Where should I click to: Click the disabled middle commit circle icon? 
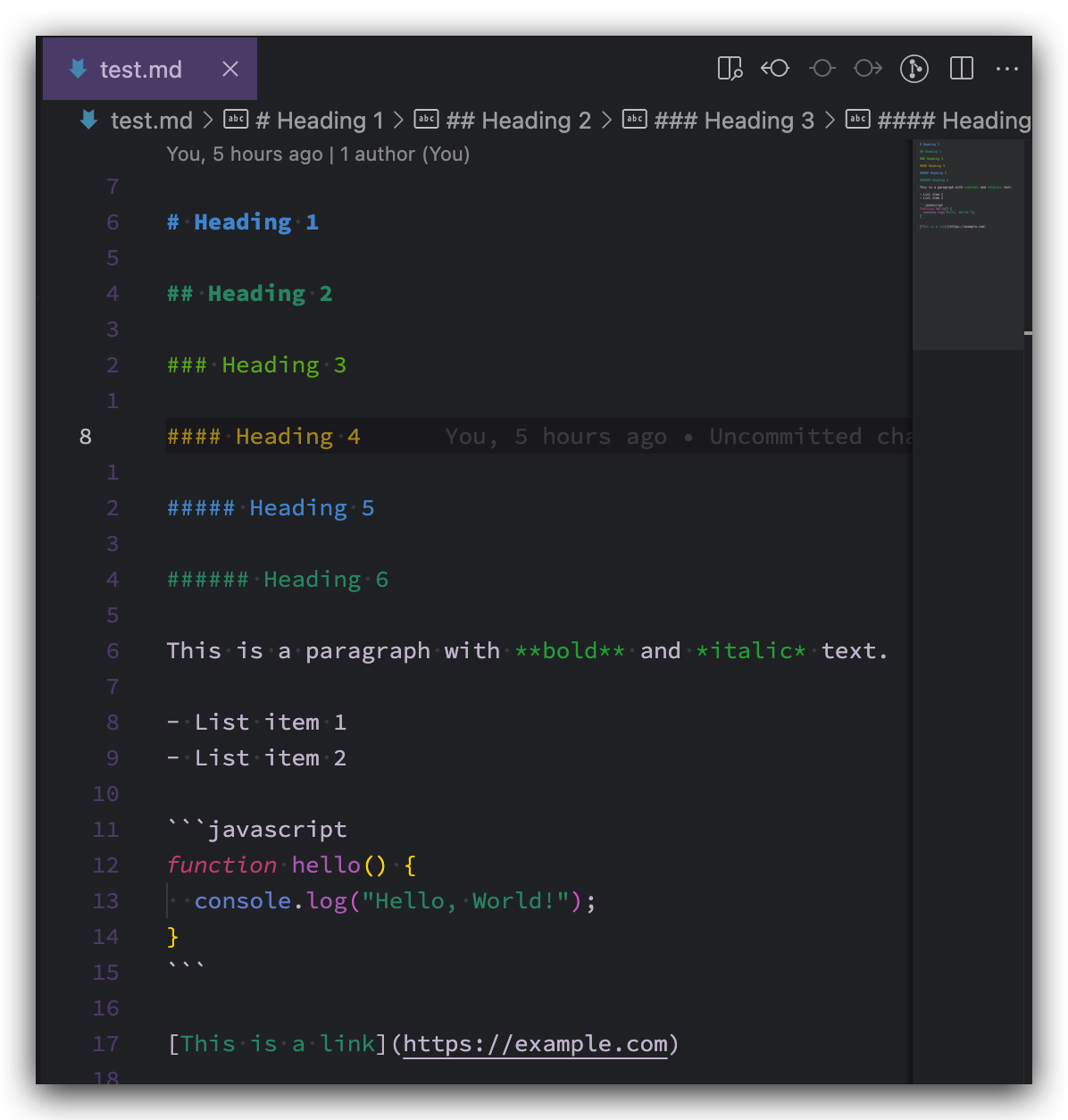pos(822,69)
